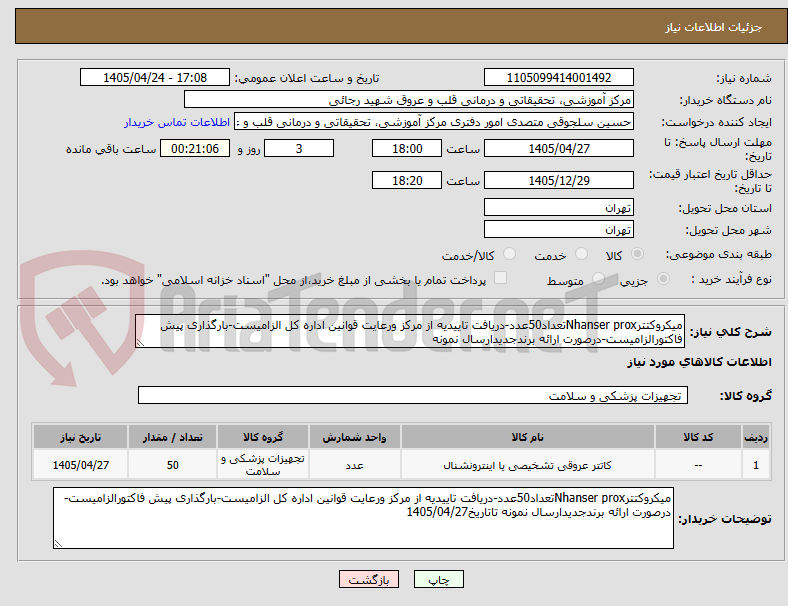This screenshot has width=788, height=606.
Task: Click delivery city field تهران
Action: (558, 230)
